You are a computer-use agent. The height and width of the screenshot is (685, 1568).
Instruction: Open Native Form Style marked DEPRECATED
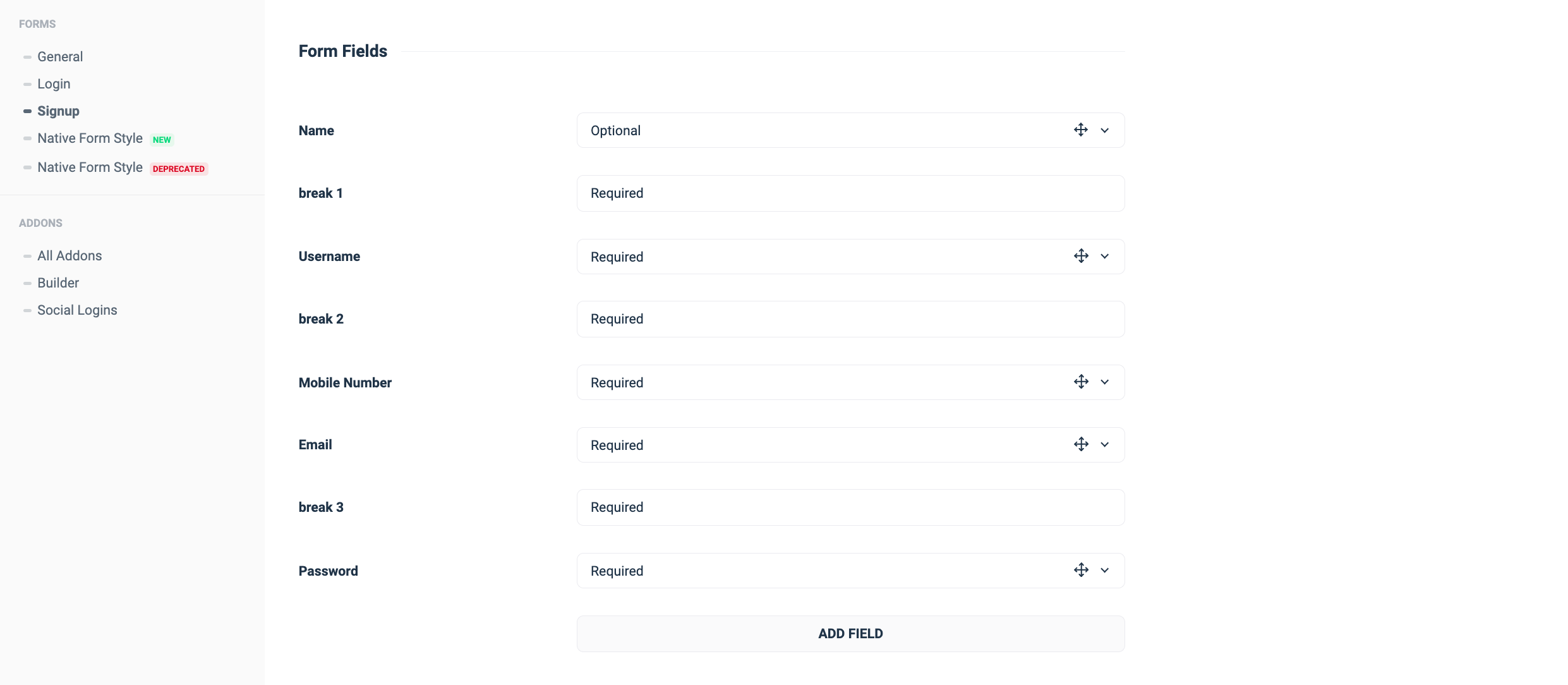(x=90, y=167)
